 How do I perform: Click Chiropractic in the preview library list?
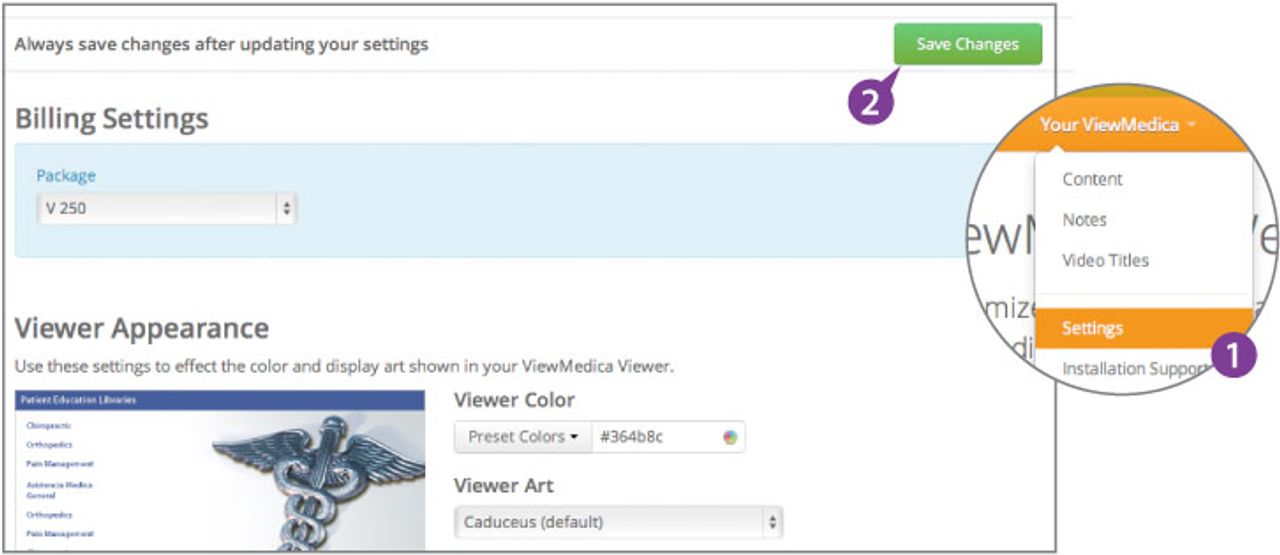tap(48, 425)
